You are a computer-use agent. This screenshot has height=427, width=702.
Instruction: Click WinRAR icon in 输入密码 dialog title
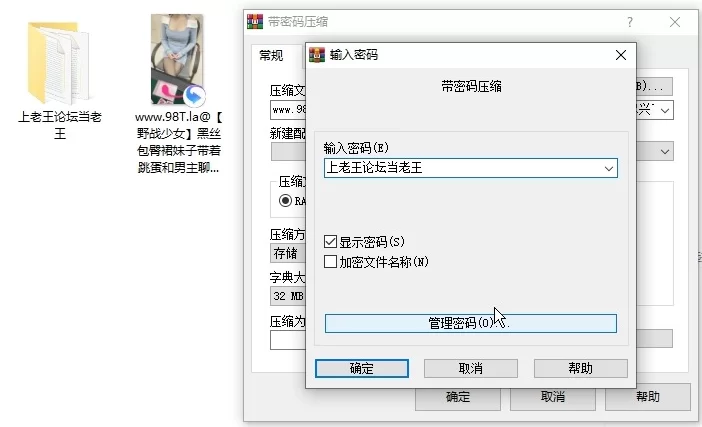317,55
